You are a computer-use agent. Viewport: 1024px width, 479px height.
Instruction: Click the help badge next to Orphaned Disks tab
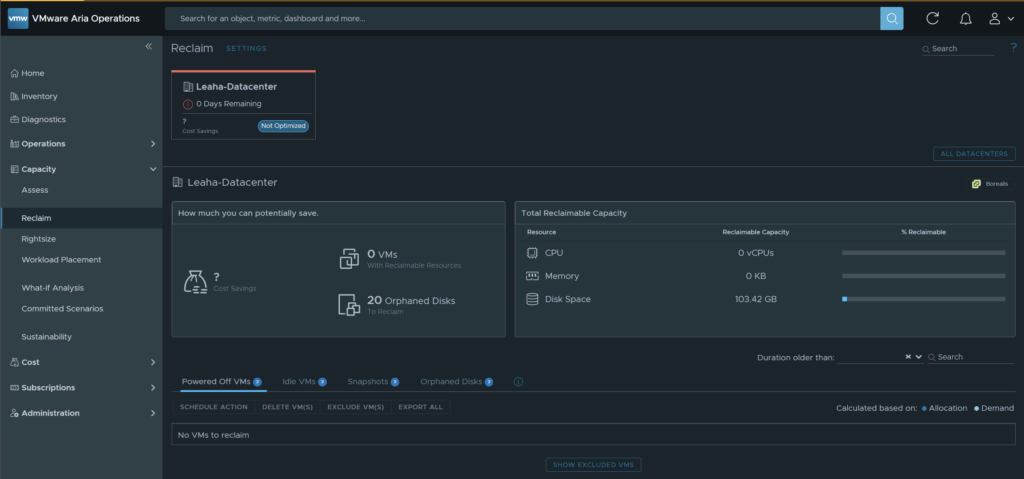[x=489, y=382]
